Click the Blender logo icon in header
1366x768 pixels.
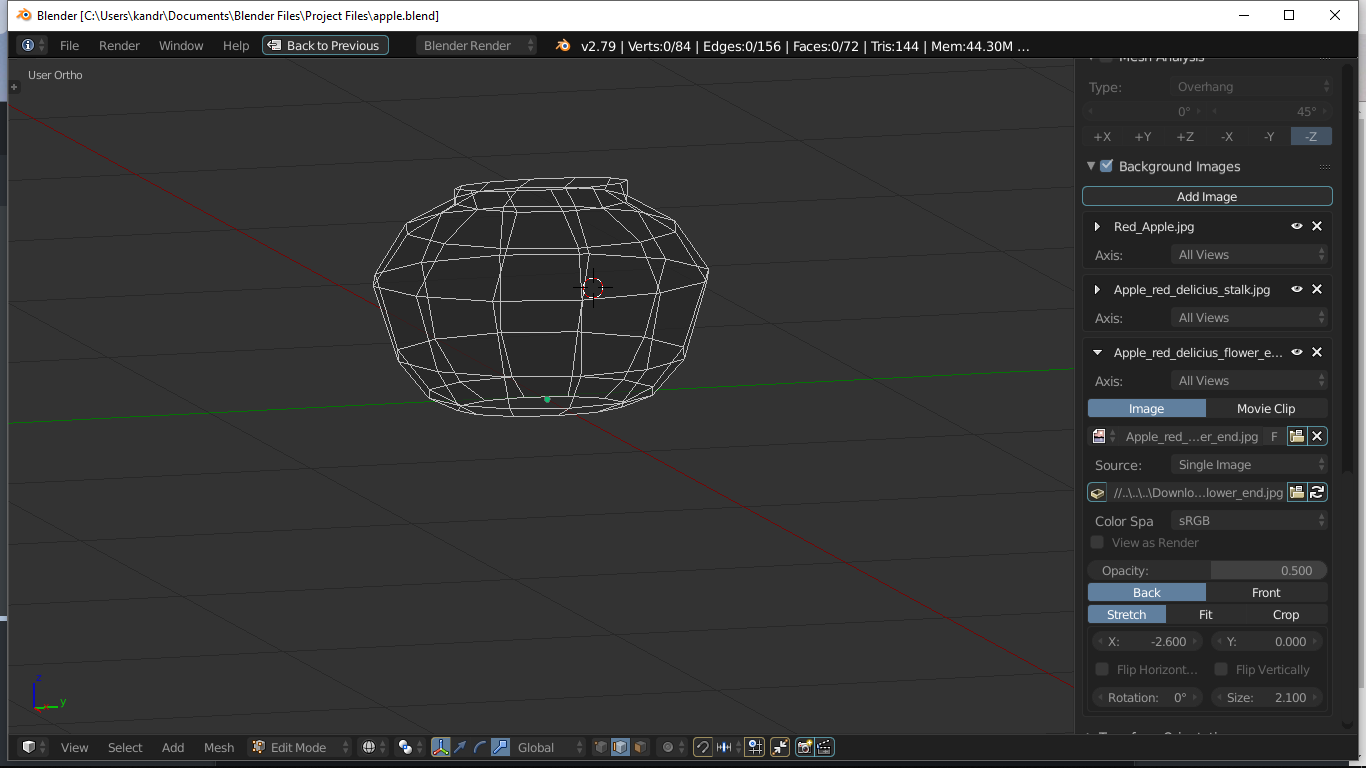(x=563, y=46)
